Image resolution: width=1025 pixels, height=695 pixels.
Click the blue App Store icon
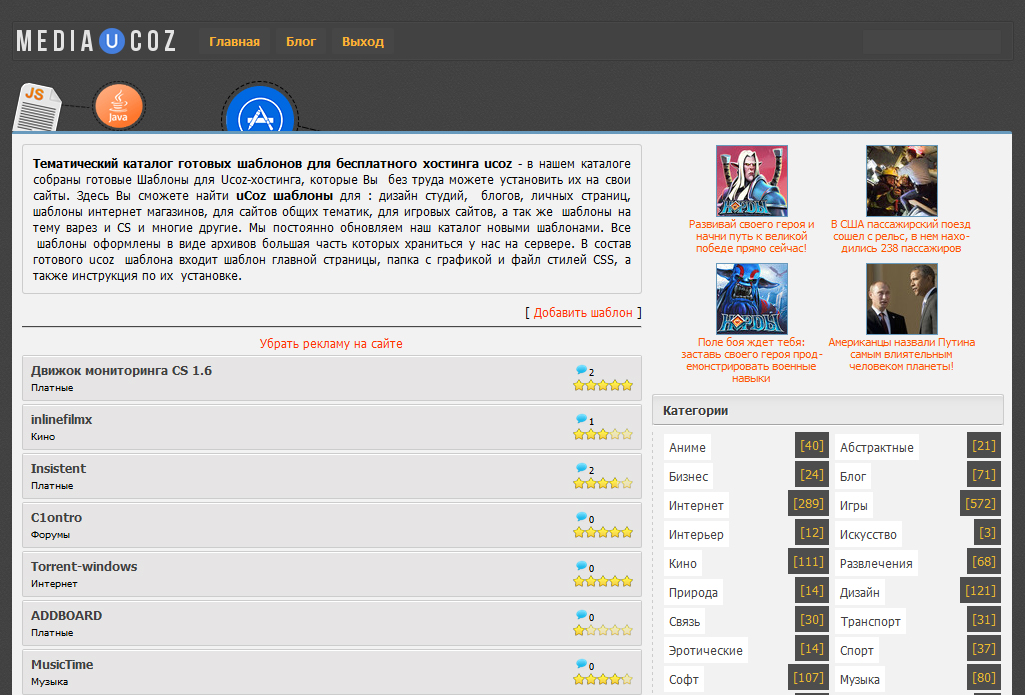[x=259, y=114]
